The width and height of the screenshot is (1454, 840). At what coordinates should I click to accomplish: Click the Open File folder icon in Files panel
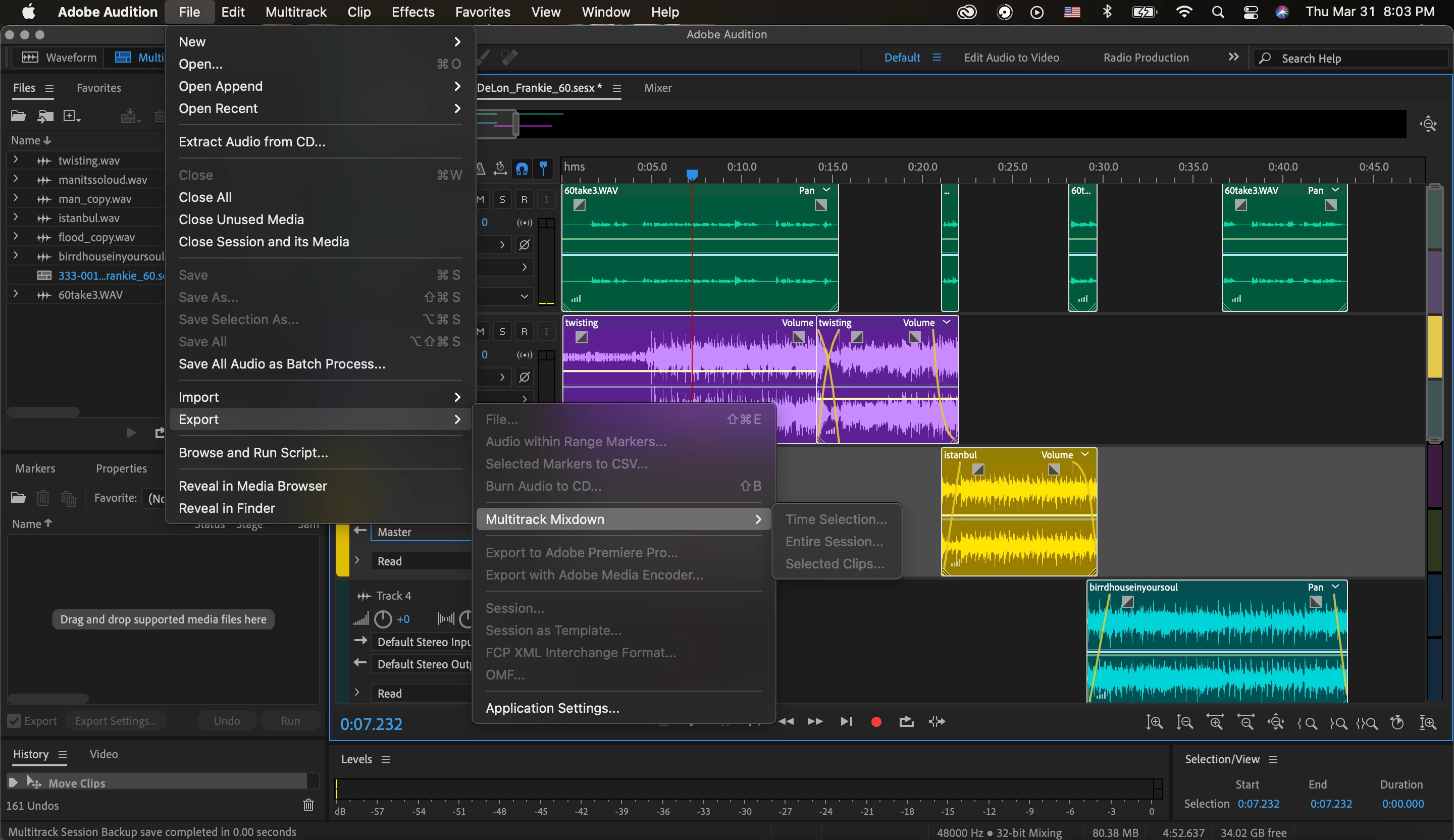[x=19, y=117]
